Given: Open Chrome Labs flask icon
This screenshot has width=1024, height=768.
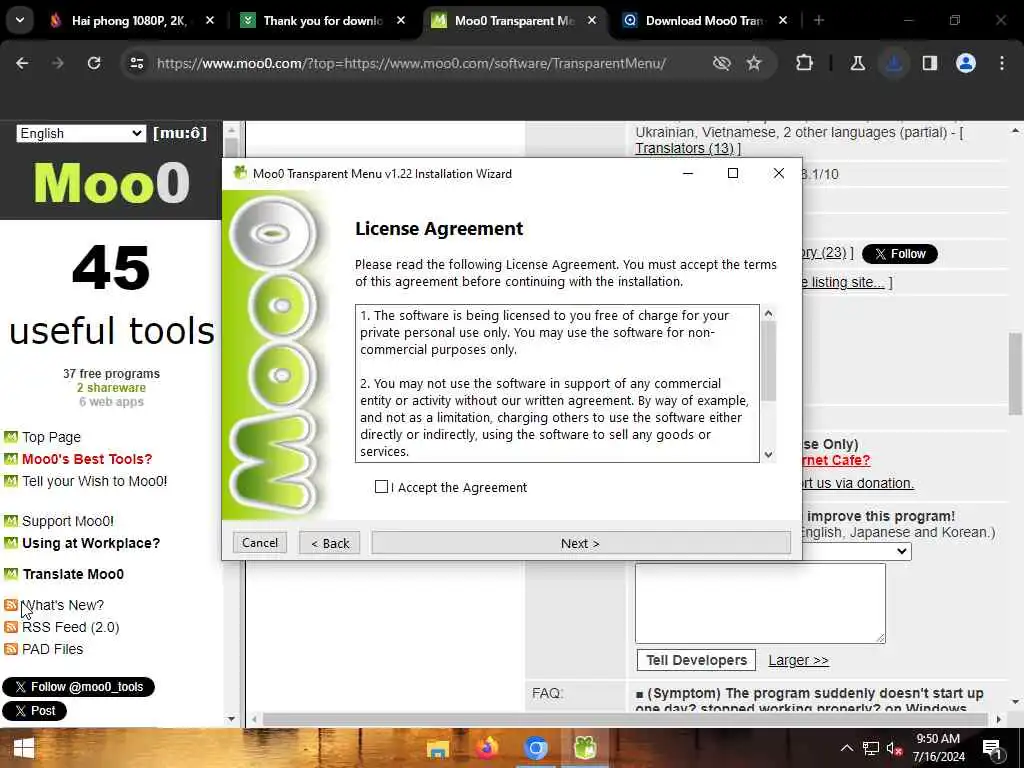Looking at the screenshot, I should [x=857, y=63].
